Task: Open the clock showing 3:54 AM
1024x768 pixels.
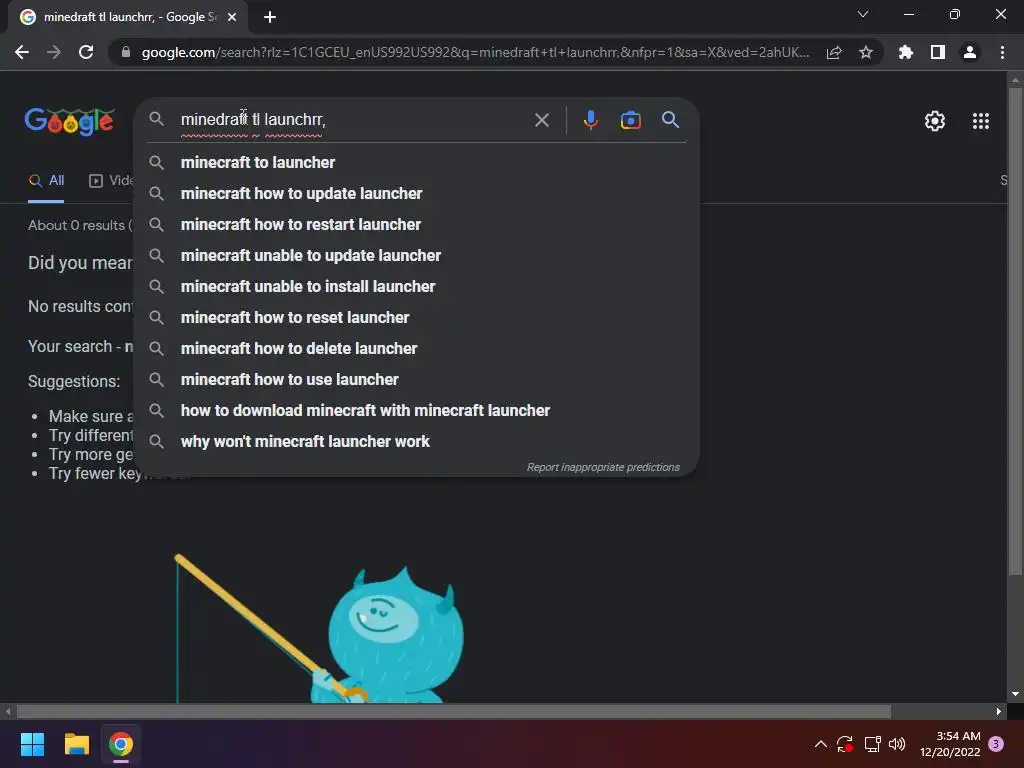Action: click(950, 744)
